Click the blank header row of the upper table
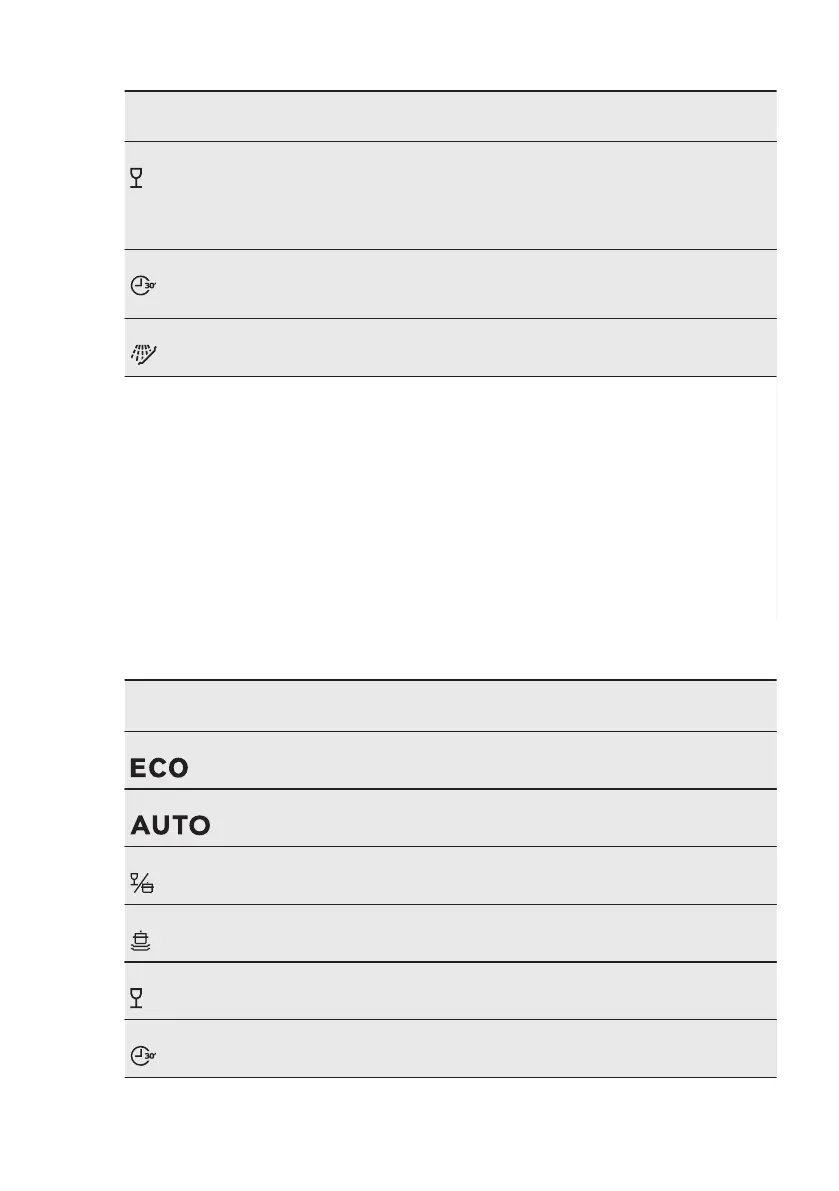 coord(450,117)
